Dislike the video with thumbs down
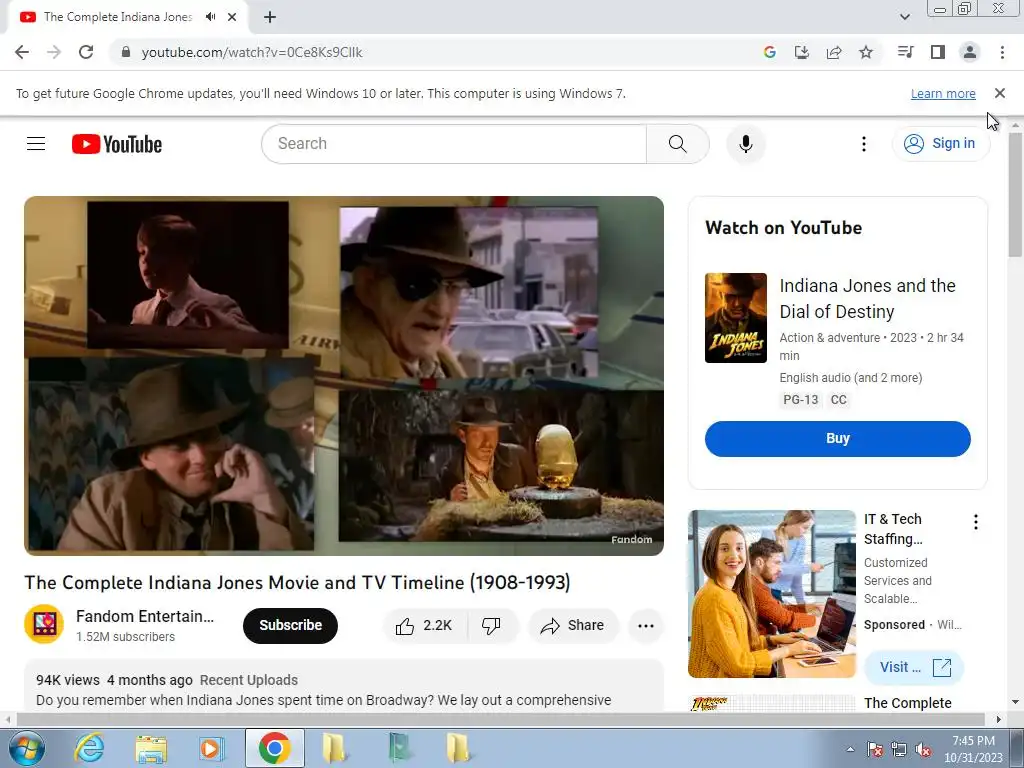The height and width of the screenshot is (768, 1024). coord(492,626)
